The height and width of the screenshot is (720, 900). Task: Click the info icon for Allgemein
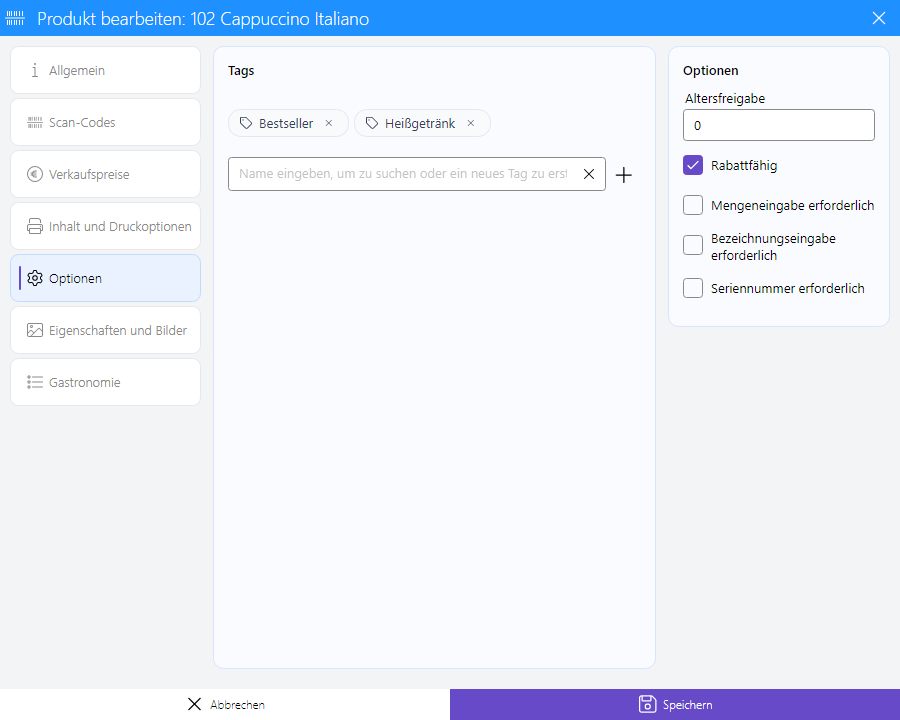click(35, 70)
